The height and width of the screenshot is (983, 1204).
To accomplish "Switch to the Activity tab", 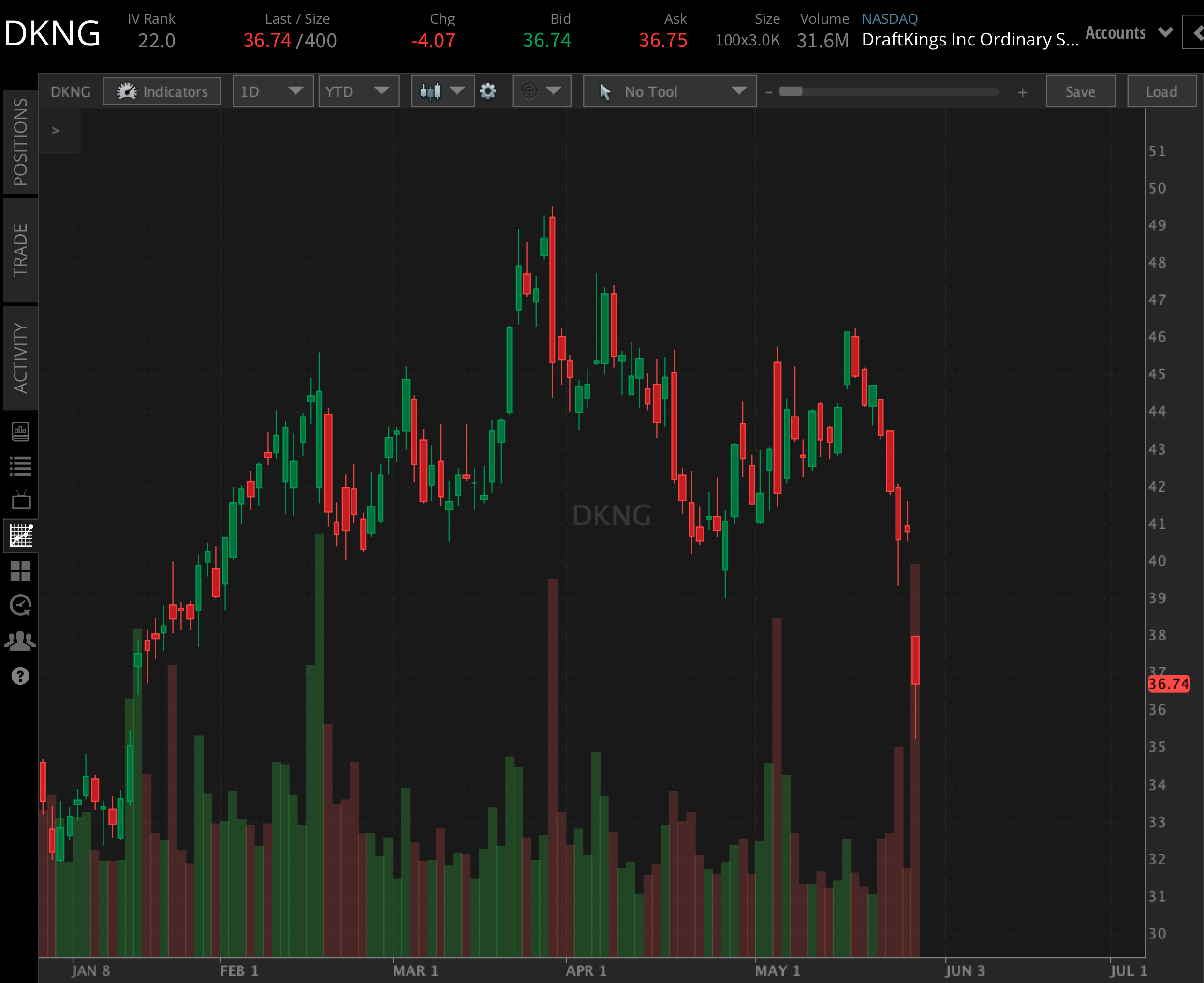I will point(20,358).
